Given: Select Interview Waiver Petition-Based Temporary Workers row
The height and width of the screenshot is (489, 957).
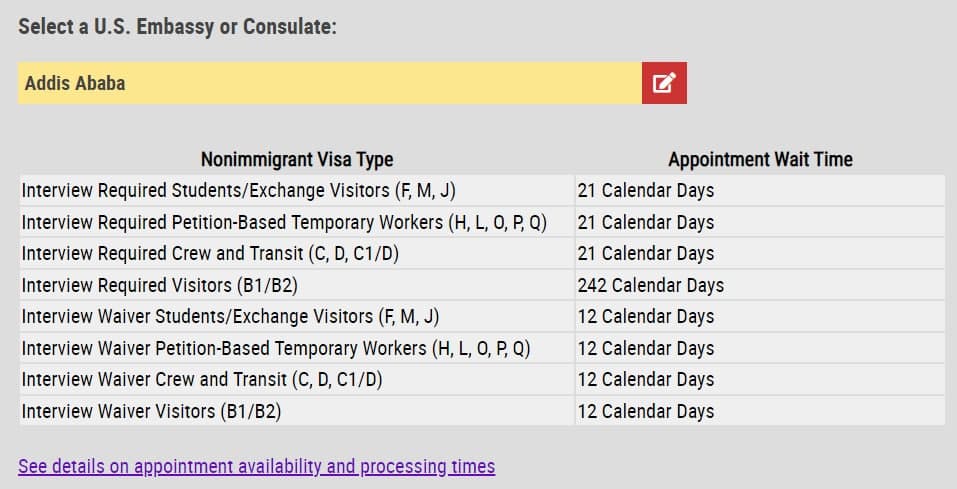Looking at the screenshot, I should (x=482, y=348).
